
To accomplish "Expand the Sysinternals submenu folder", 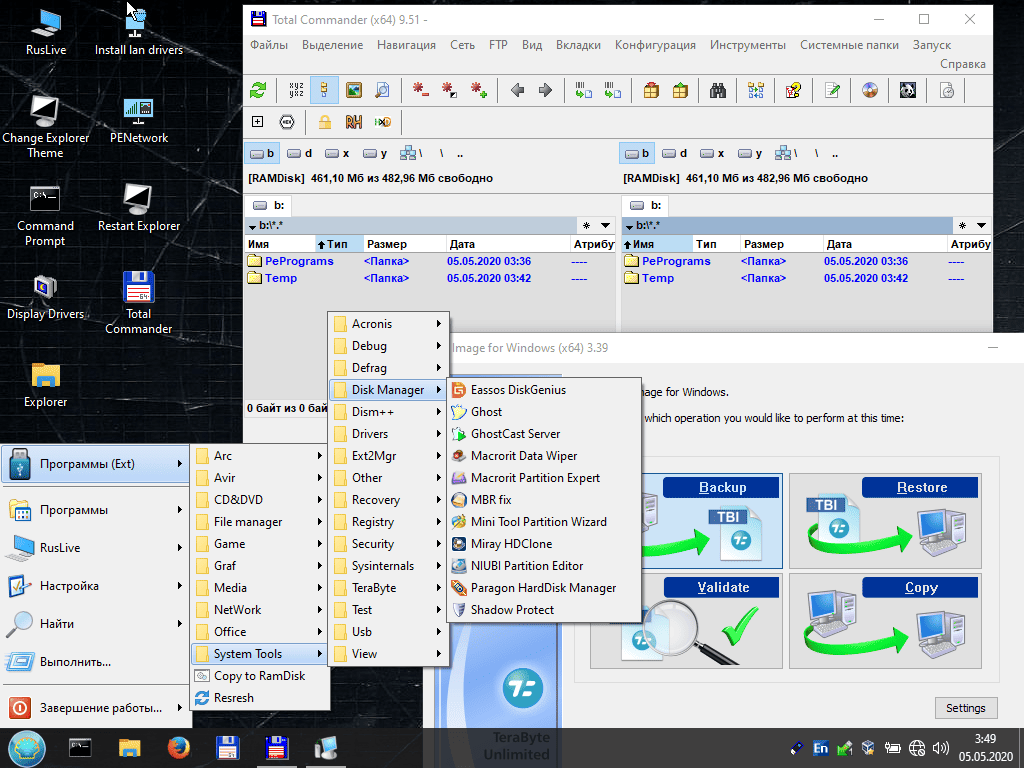I will 388,566.
